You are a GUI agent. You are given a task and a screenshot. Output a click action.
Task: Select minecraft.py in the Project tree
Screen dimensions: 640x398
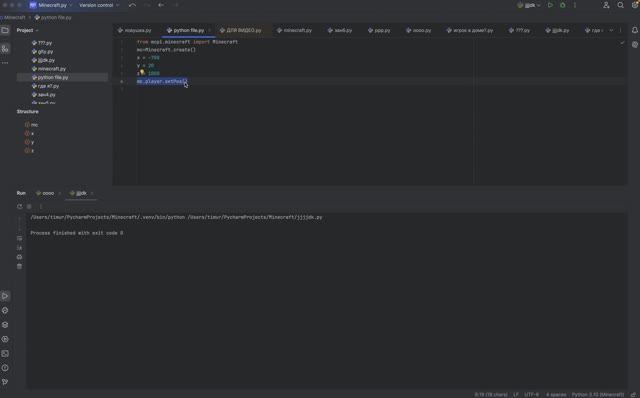point(49,69)
